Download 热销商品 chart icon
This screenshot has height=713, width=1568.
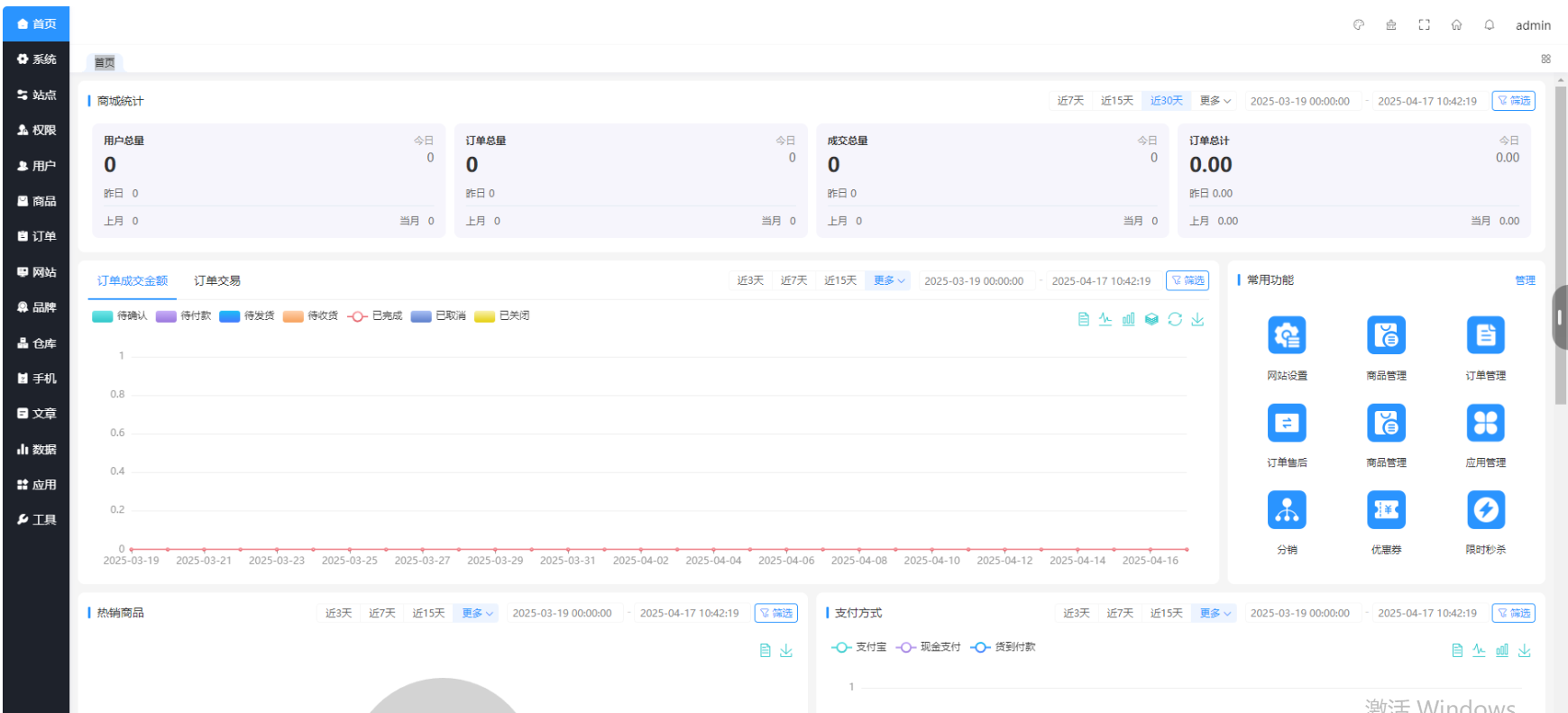click(786, 650)
